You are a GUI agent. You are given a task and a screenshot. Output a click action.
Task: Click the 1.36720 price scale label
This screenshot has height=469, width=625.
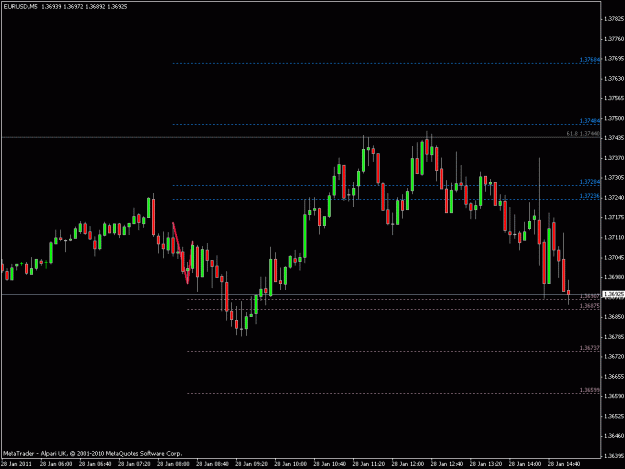[614, 356]
